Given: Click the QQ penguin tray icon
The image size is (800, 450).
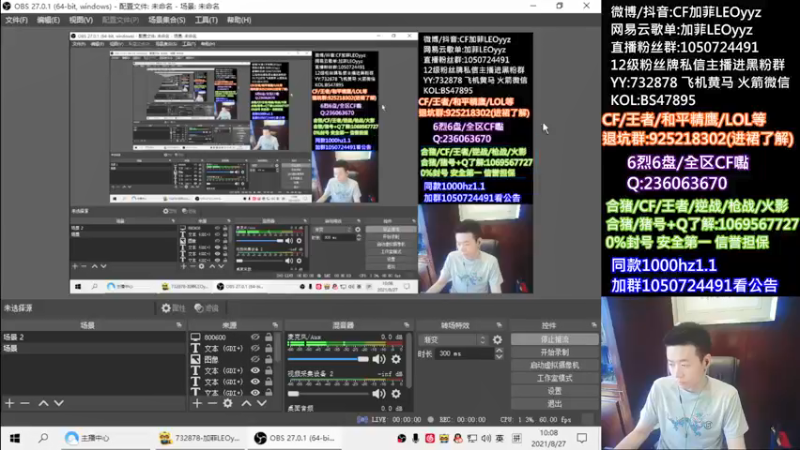Looking at the screenshot, I should [x=458, y=438].
